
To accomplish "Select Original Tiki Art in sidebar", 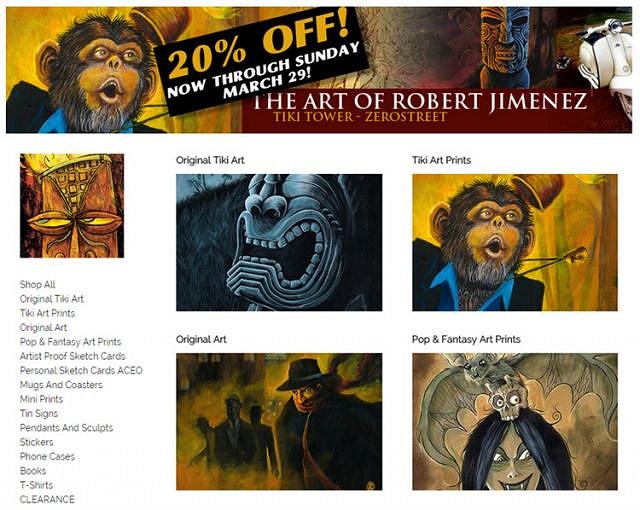I will click(52, 299).
